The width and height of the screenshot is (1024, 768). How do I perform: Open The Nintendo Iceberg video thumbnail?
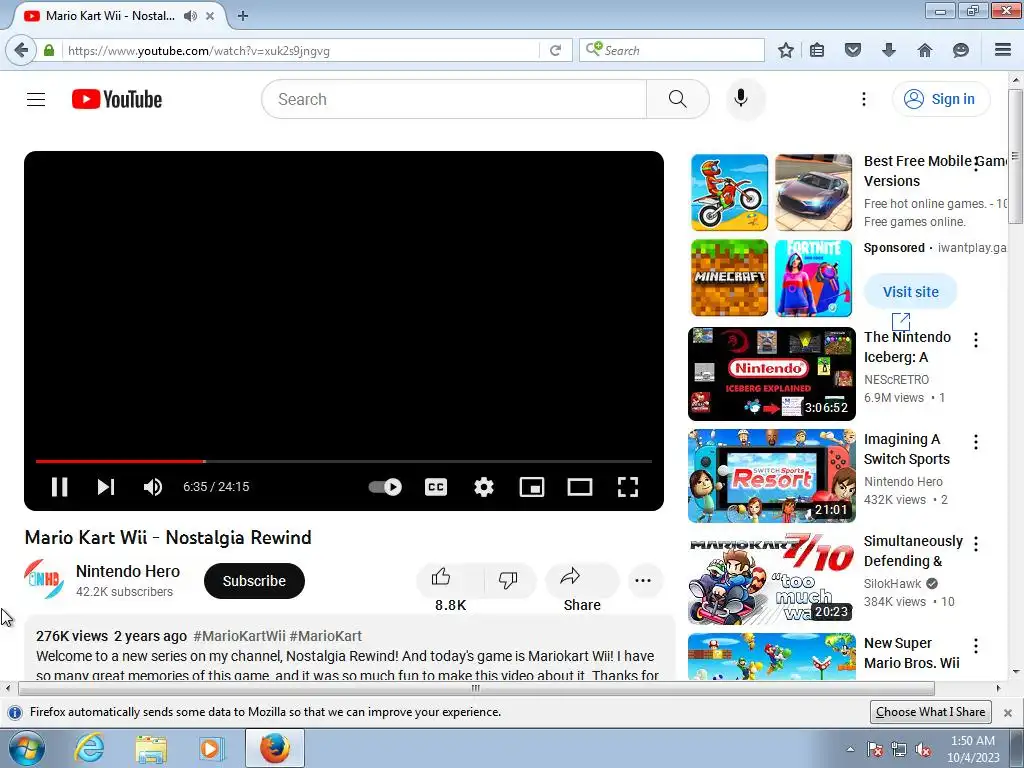coord(771,374)
